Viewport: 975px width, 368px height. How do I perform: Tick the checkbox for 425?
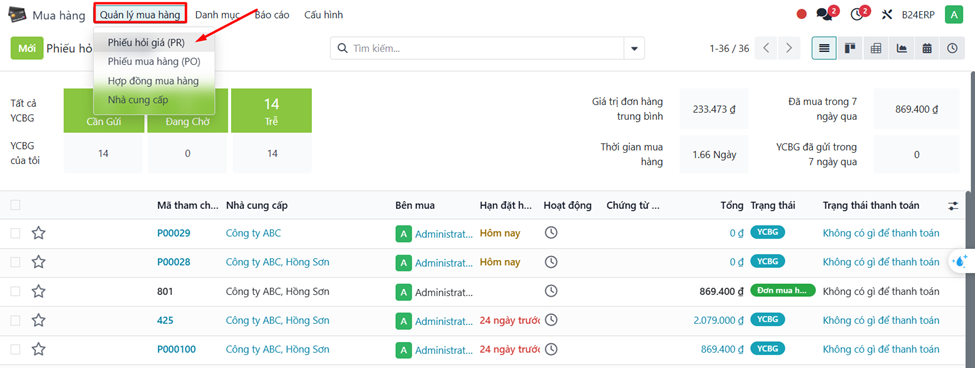(x=16, y=320)
